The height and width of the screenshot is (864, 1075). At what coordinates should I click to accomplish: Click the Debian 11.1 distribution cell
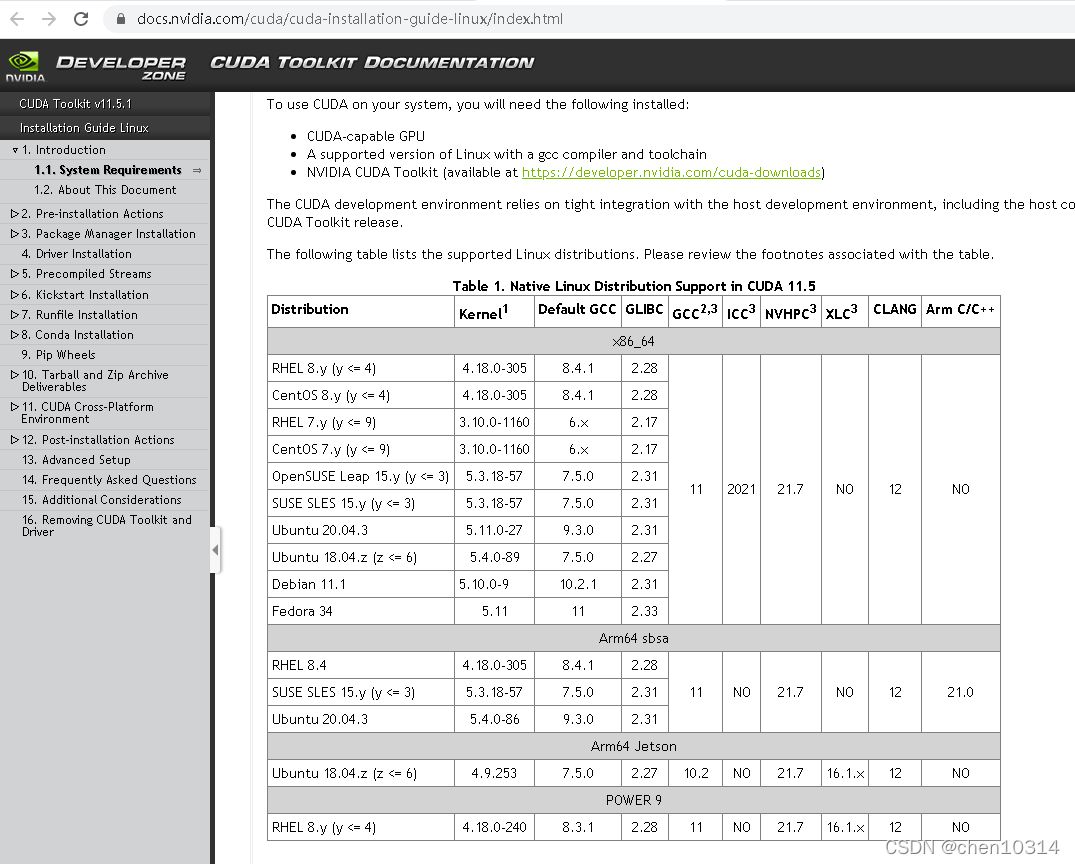tap(361, 584)
